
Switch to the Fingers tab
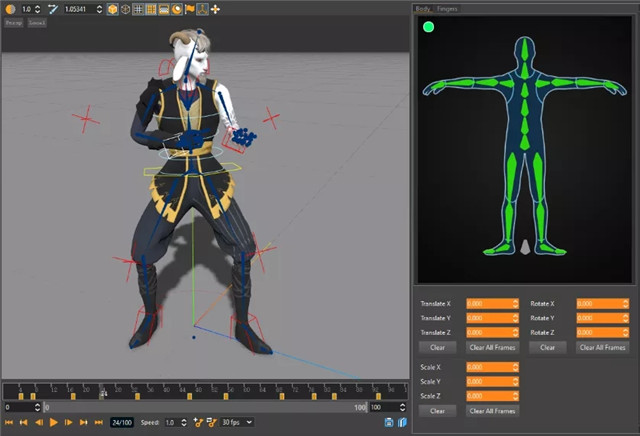446,8
